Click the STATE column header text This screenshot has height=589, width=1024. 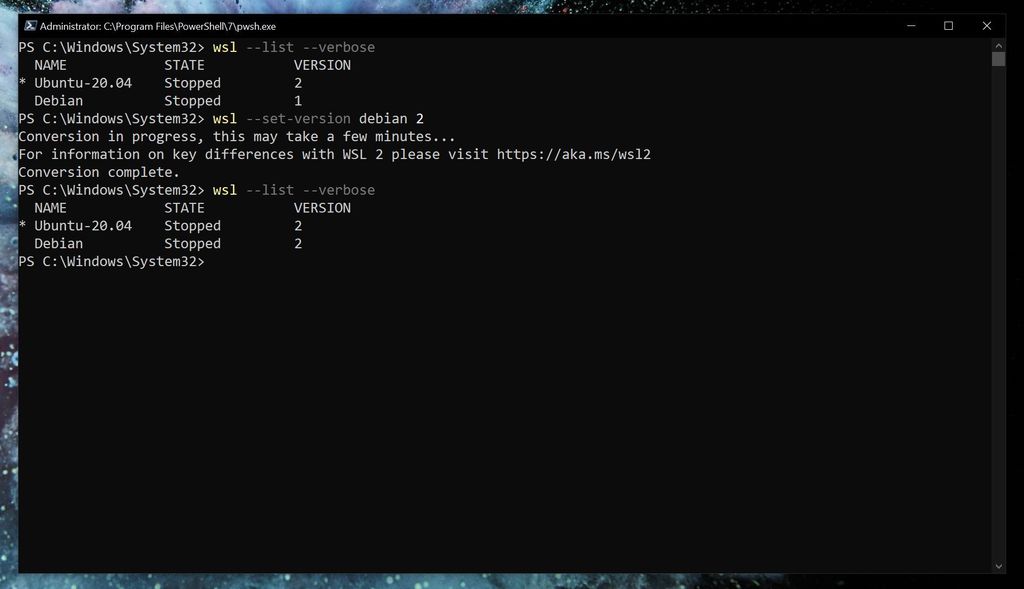(x=183, y=64)
